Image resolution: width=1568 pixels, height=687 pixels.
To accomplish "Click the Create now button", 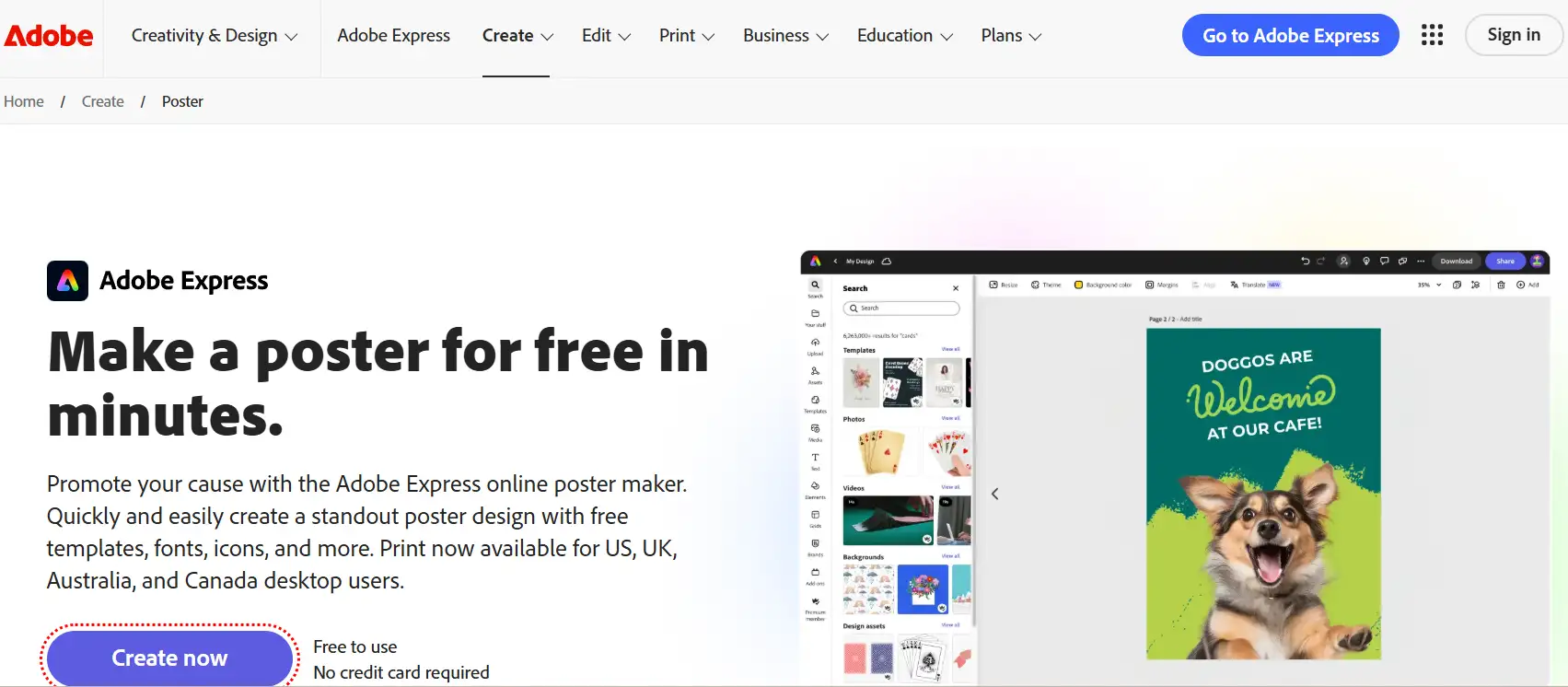I will tap(169, 658).
